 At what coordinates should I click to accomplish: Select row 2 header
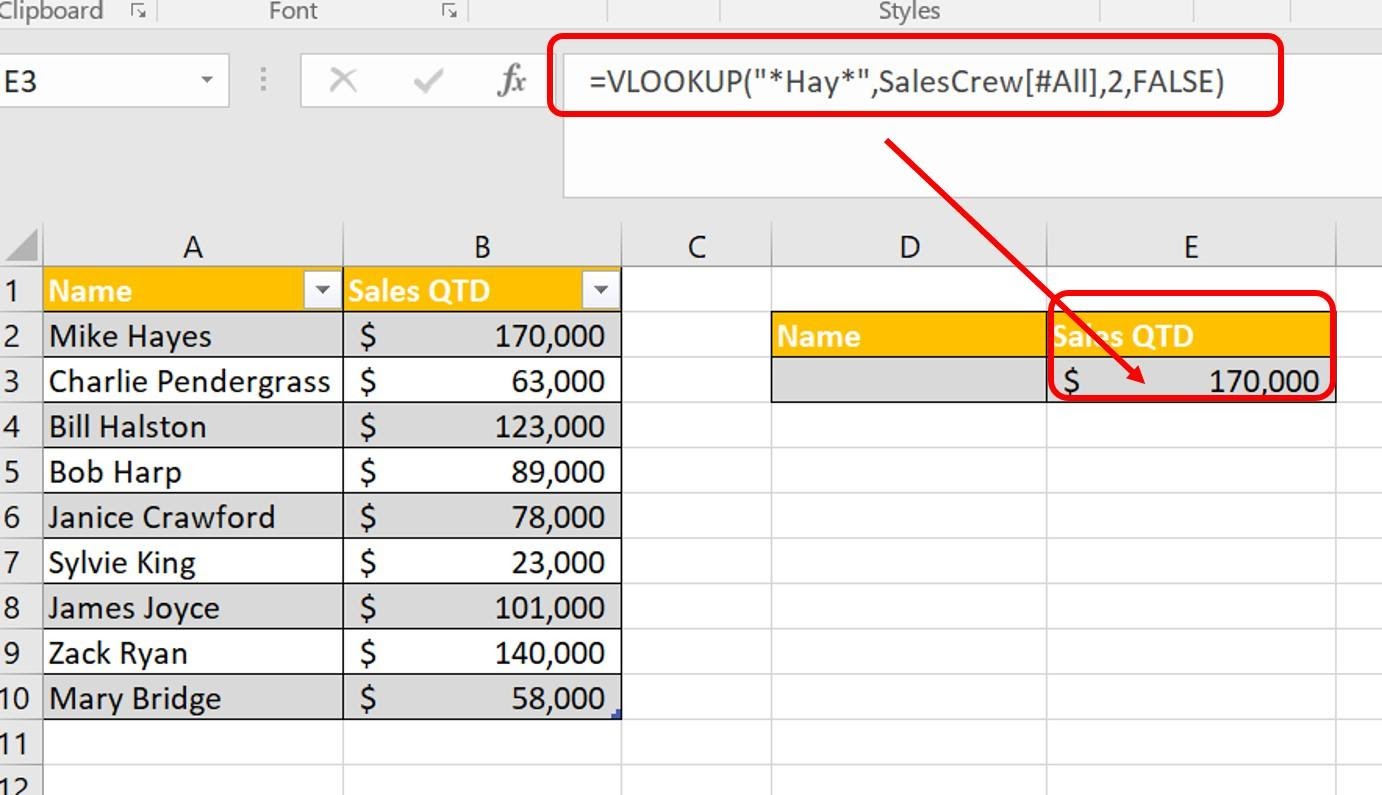[x=21, y=336]
